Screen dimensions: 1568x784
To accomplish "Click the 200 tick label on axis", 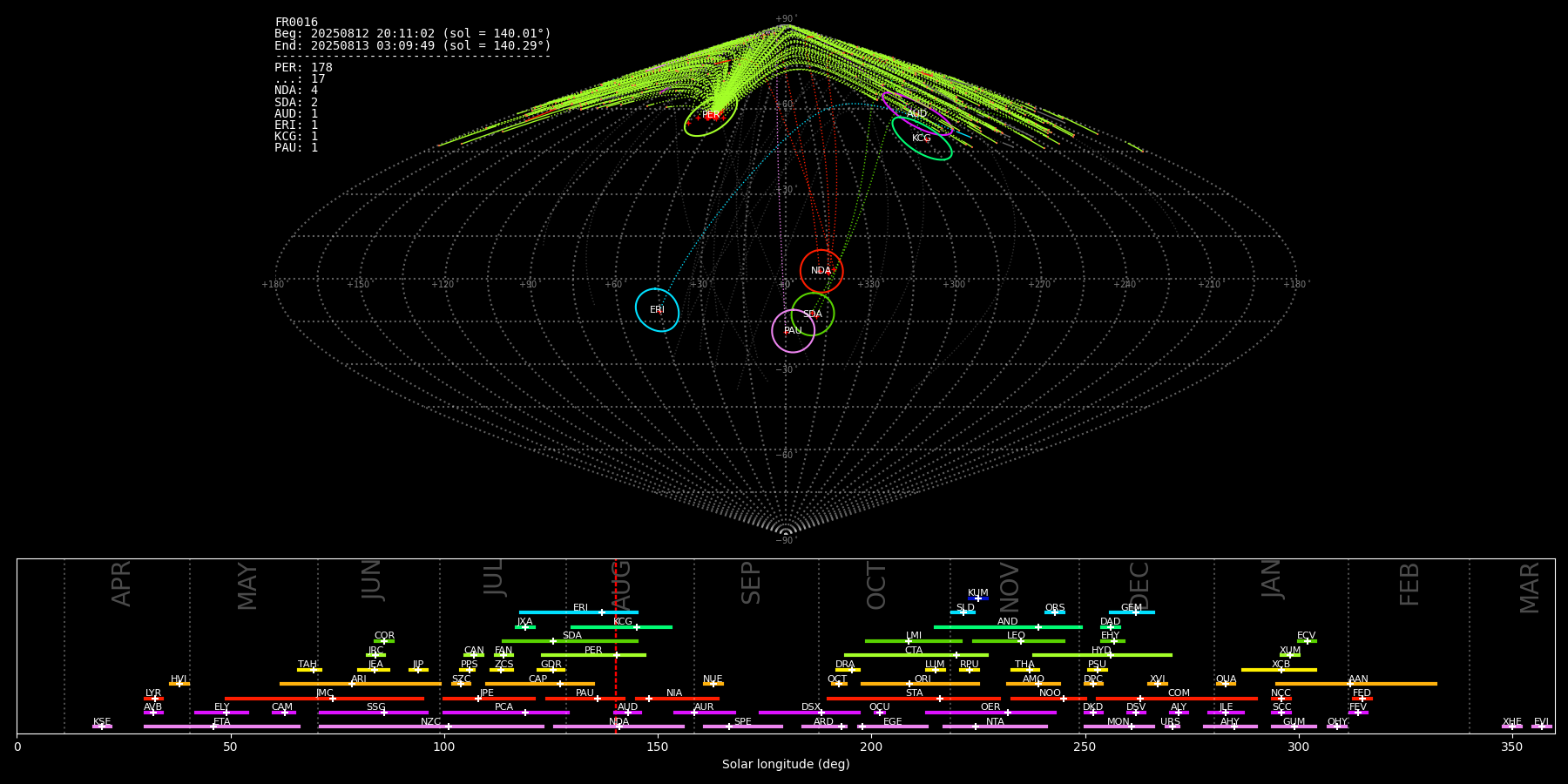I will click(x=871, y=747).
